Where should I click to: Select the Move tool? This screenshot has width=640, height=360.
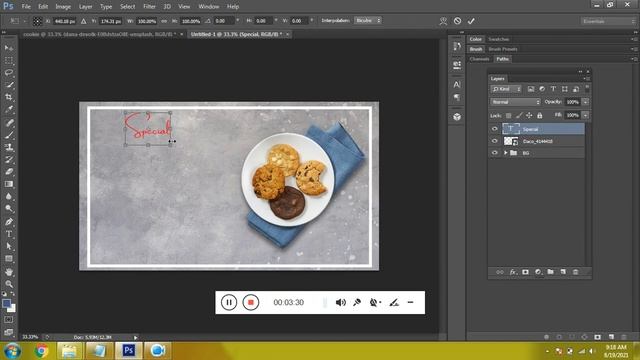(9, 48)
